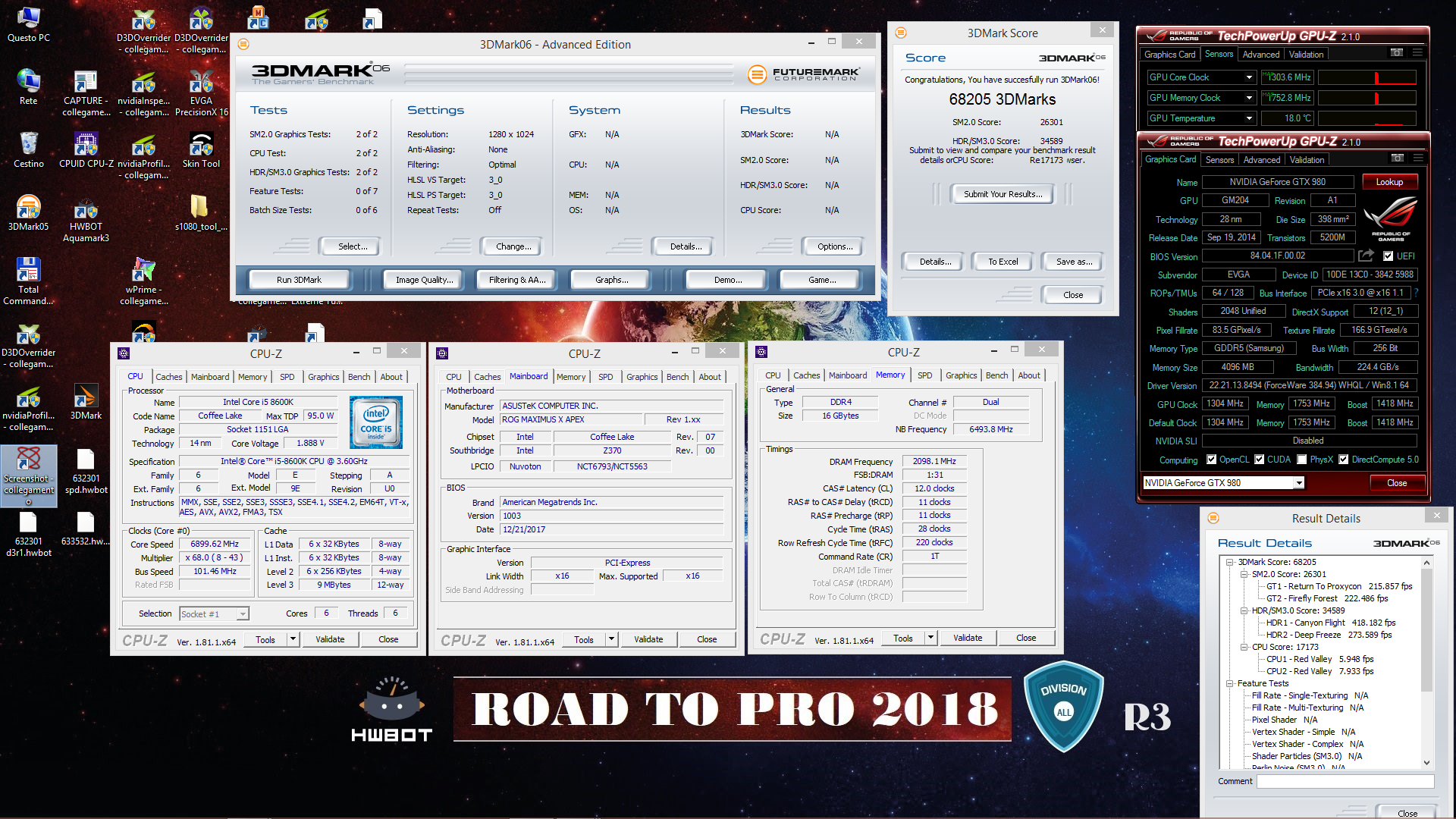Click the Result Details vertical scrollbar thumb
This screenshot has height=819, width=1456.
tap(1426, 629)
